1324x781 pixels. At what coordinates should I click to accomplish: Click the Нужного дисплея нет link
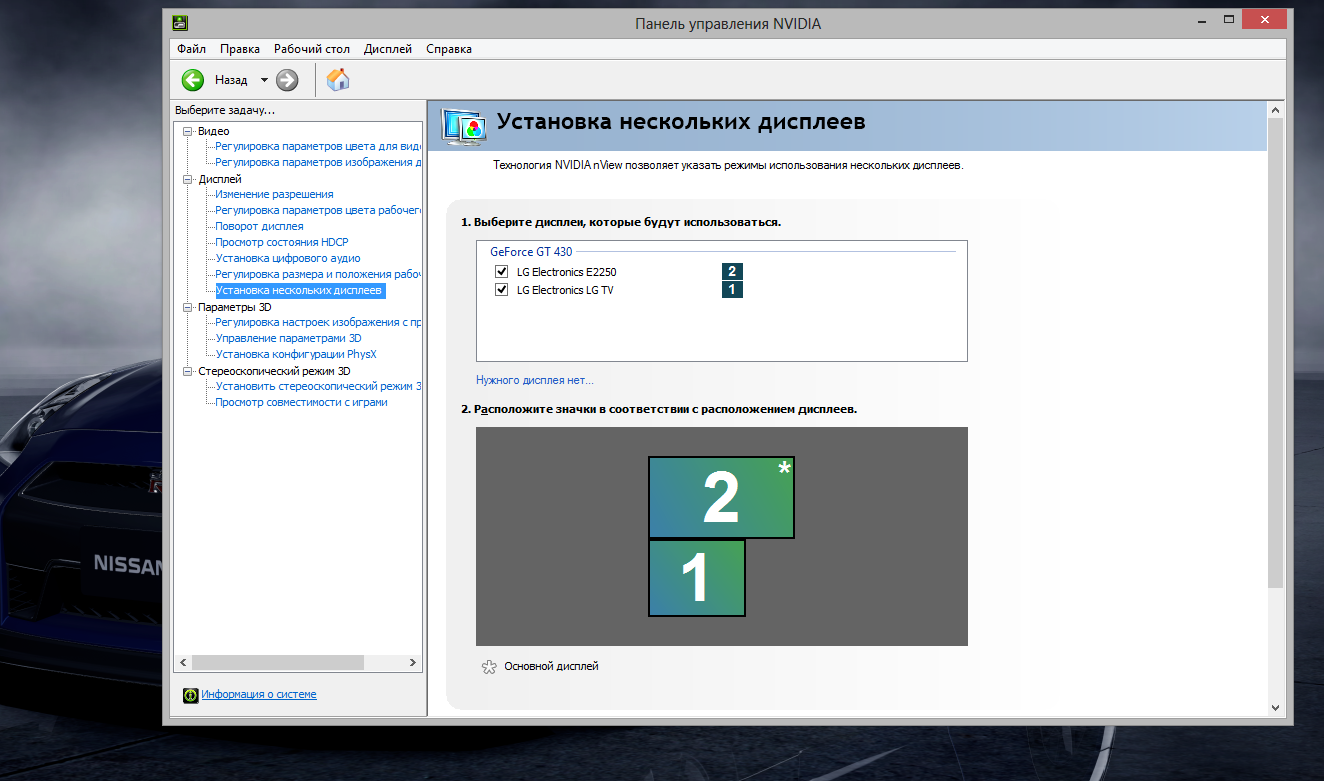tap(535, 380)
